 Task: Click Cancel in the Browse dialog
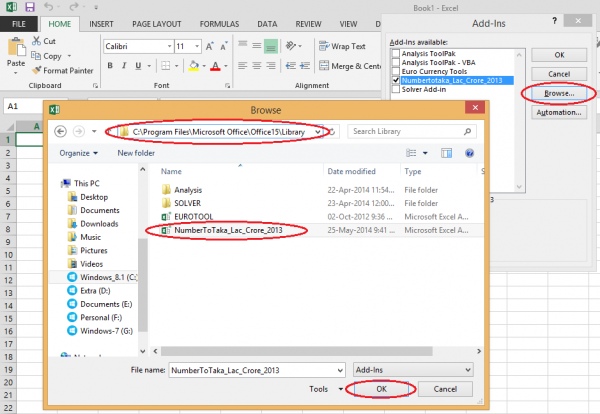445,389
